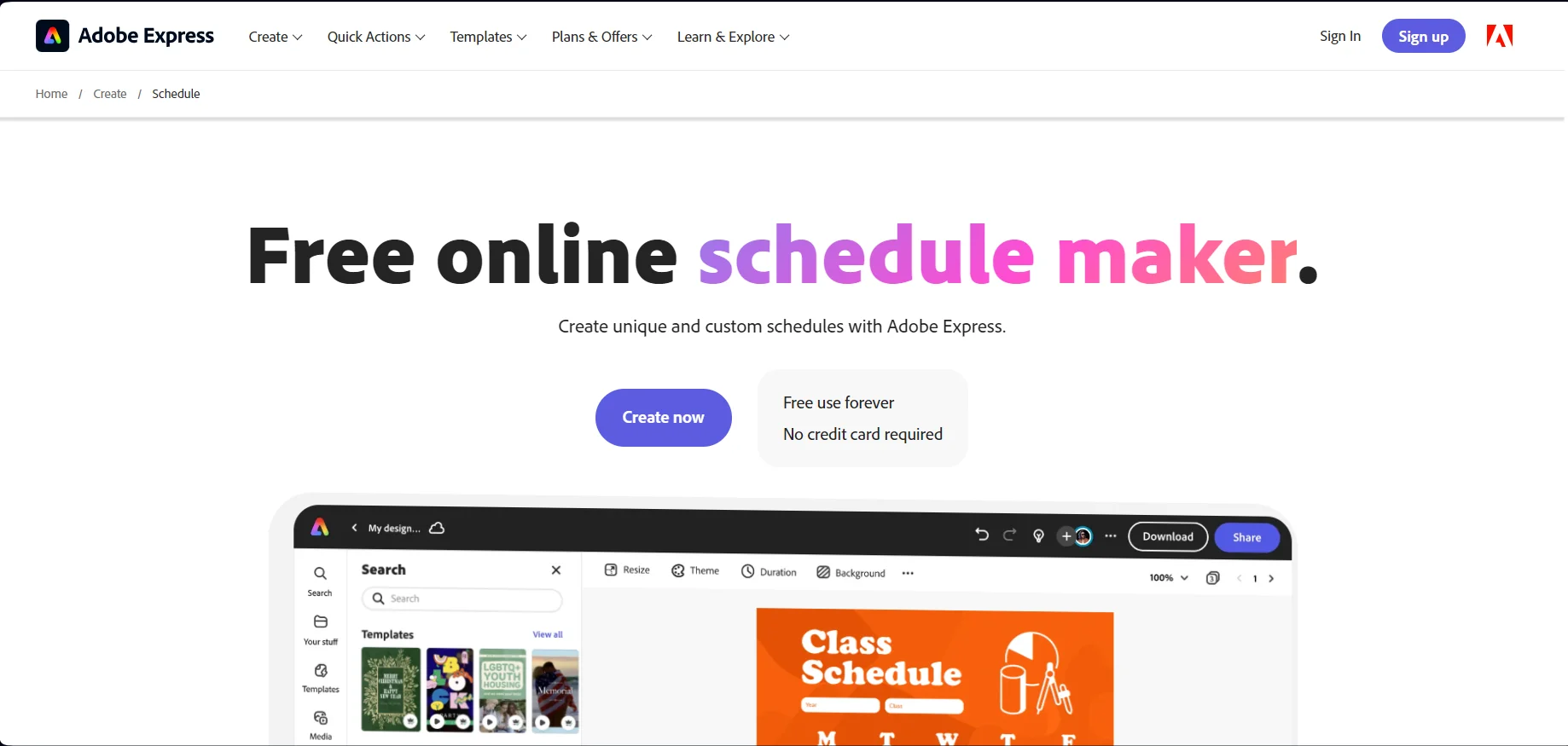The height and width of the screenshot is (746, 1568).
Task: Open Media in the left sidebar
Action: point(321,726)
